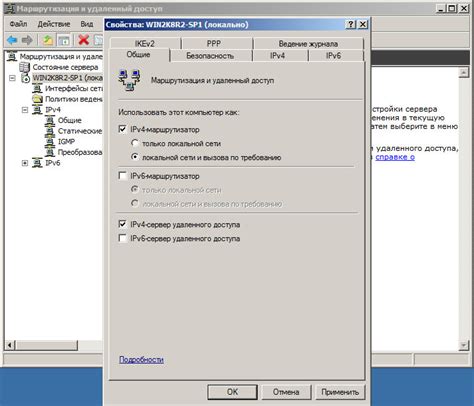Click the Forward arrow toolbar icon
This screenshot has height=406, width=474.
point(27,40)
